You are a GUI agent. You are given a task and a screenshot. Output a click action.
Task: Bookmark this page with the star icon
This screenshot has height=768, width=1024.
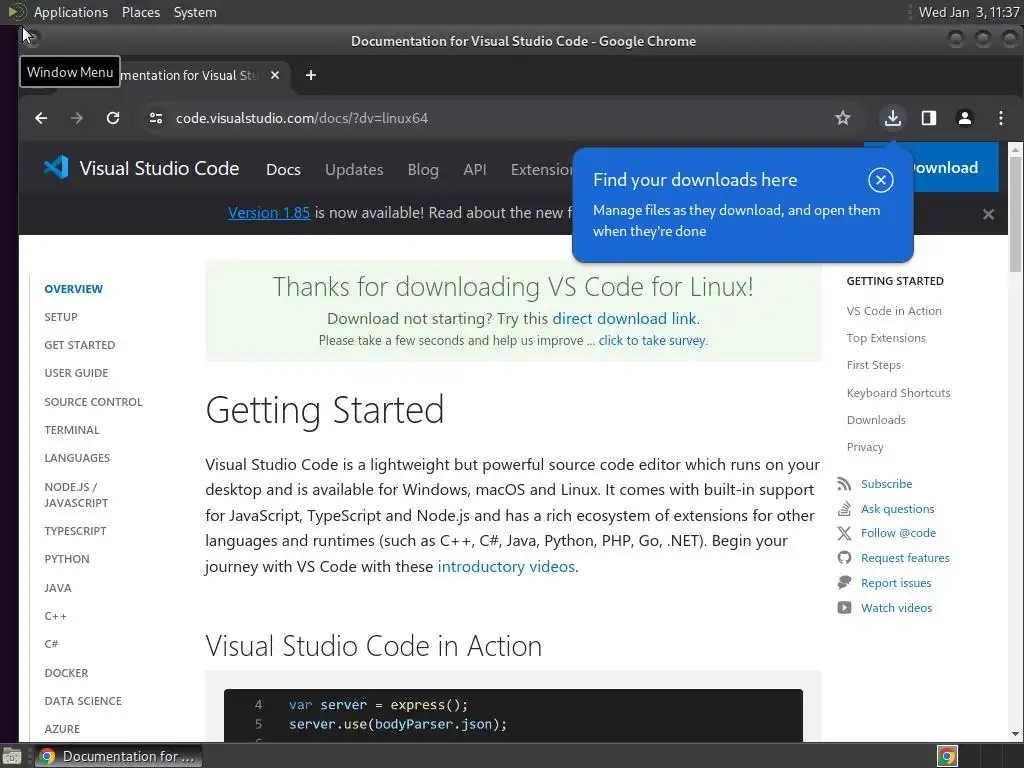pyautogui.click(x=842, y=118)
